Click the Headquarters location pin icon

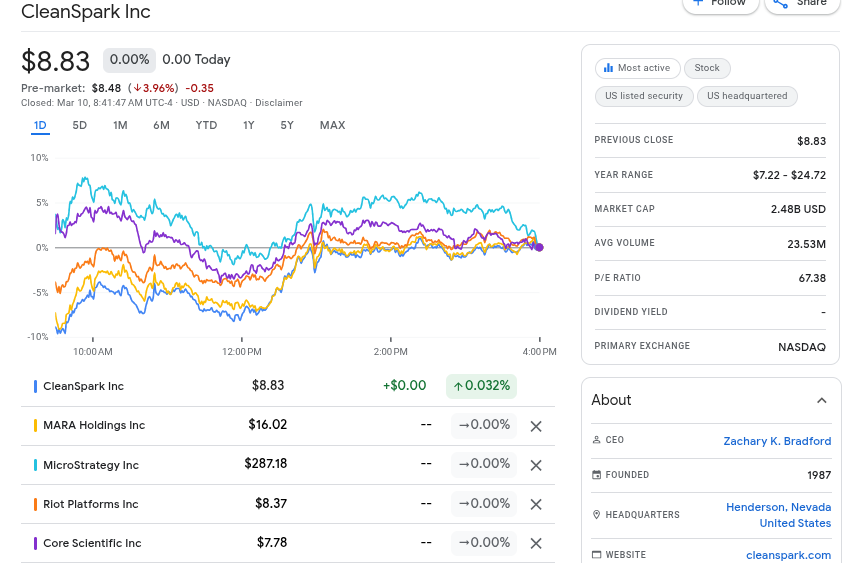click(x=596, y=515)
